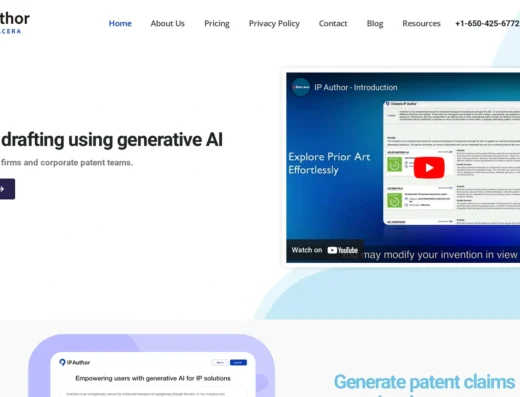Open Resources in the top menu

click(x=421, y=23)
